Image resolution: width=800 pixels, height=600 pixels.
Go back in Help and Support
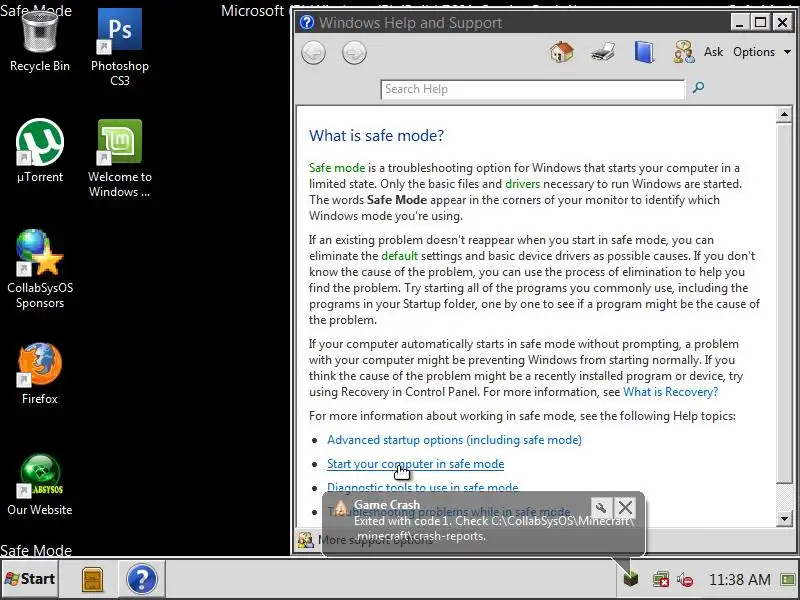pos(313,53)
